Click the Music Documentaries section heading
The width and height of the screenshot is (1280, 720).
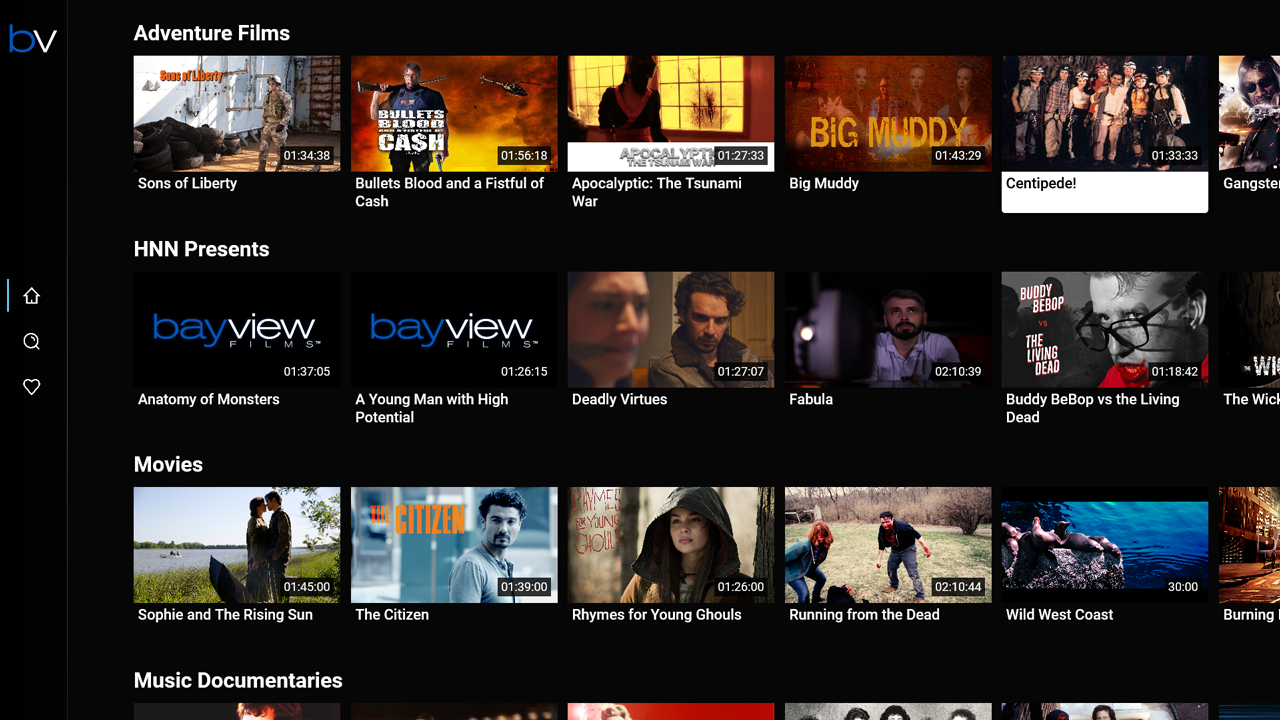(x=238, y=680)
